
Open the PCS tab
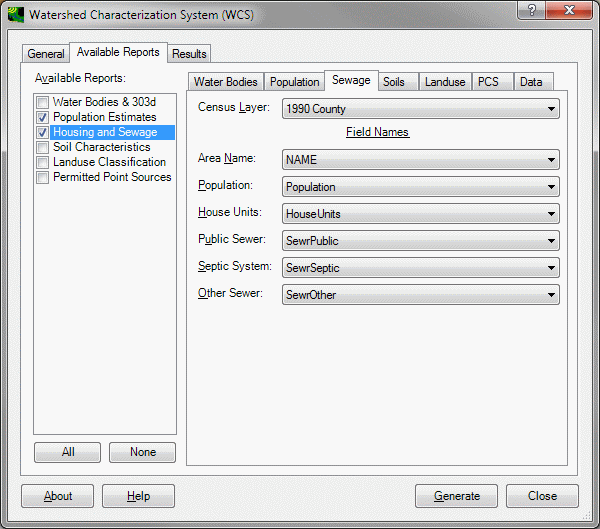pyautogui.click(x=488, y=82)
